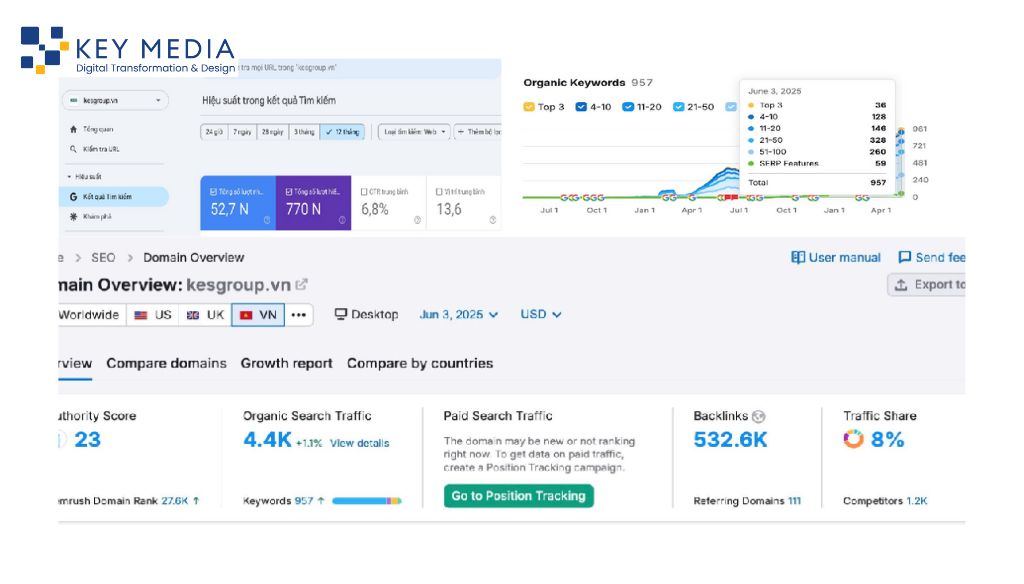Open Tổng quan via the home icon
The height and width of the screenshot is (584, 1024).
tap(73, 129)
